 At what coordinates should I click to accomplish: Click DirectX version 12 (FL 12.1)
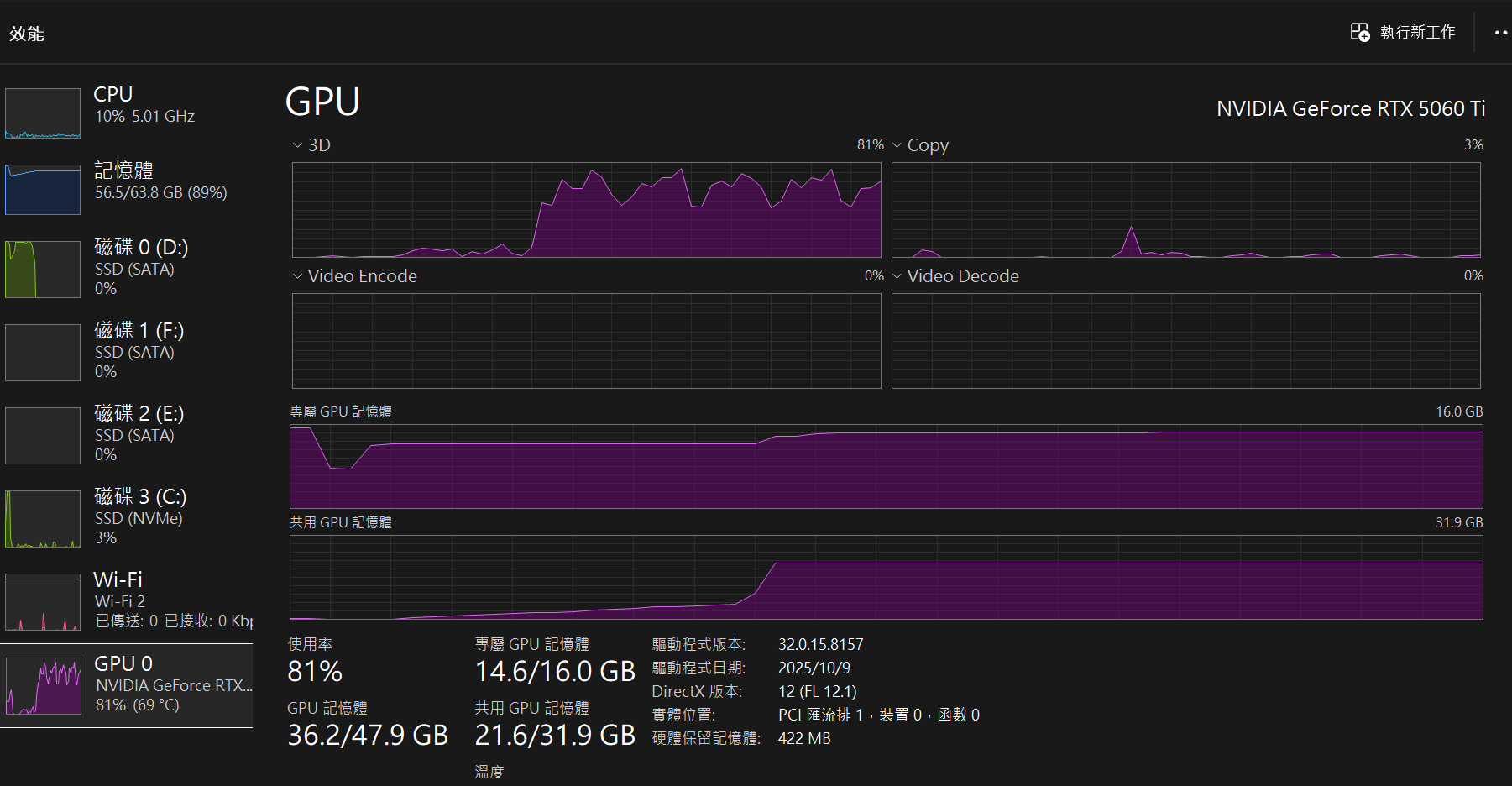tap(817, 691)
